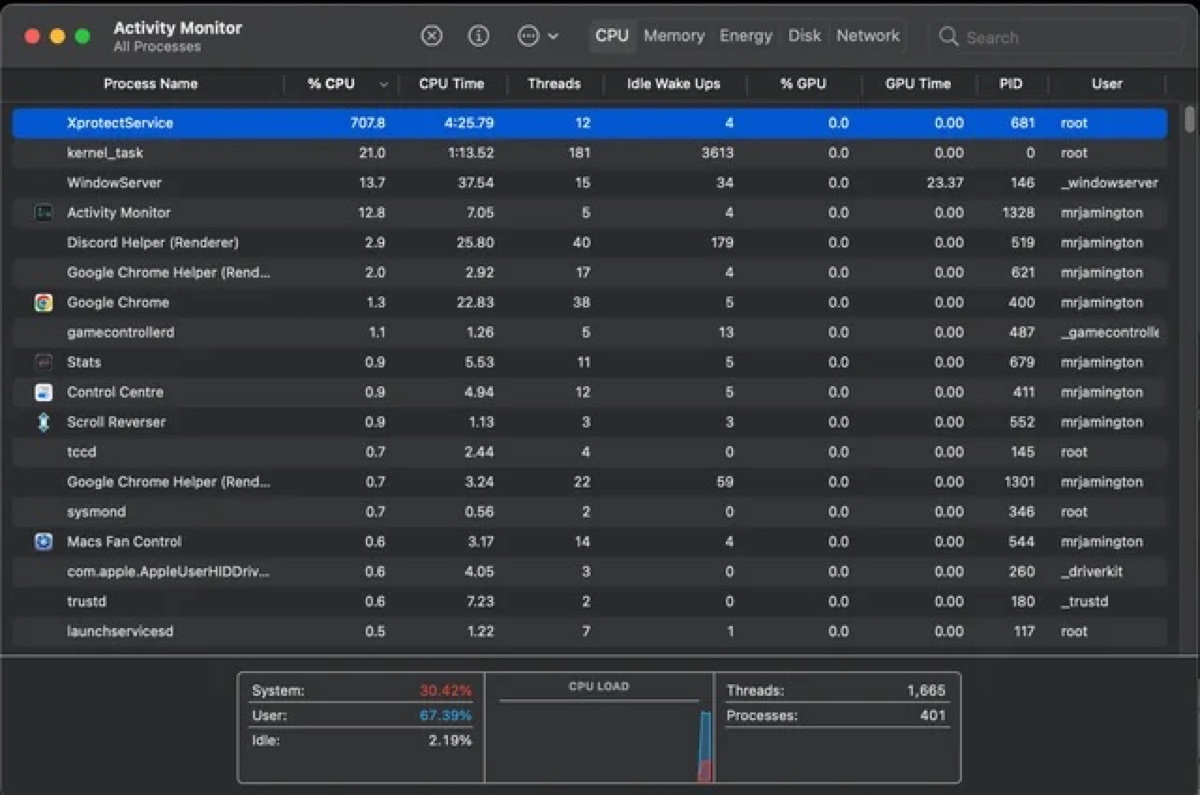Click the 23.37 GPU Time value

[945, 183]
